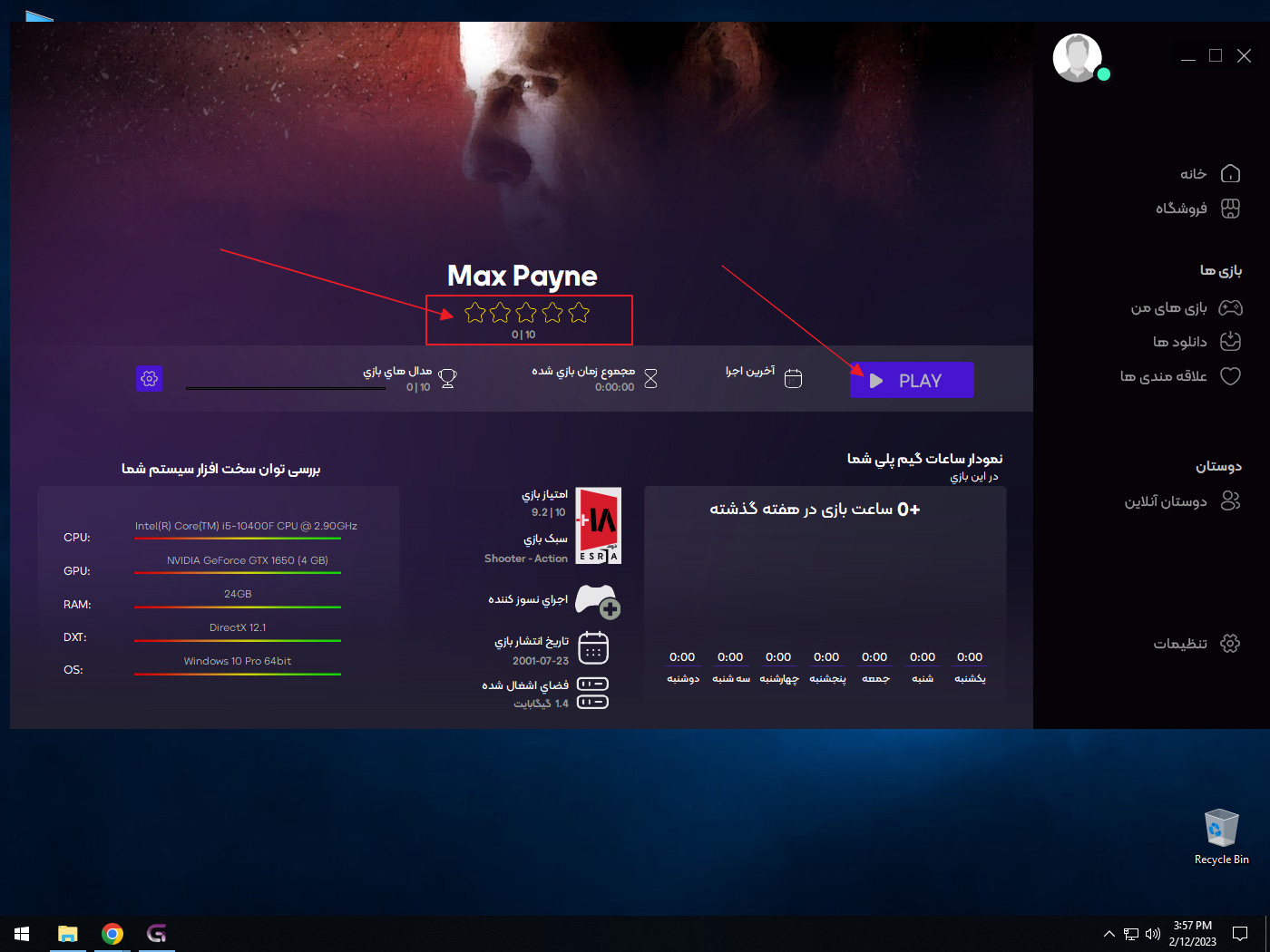Open My Games (بازی های من)
This screenshot has height=952, width=1270.
click(x=1186, y=308)
